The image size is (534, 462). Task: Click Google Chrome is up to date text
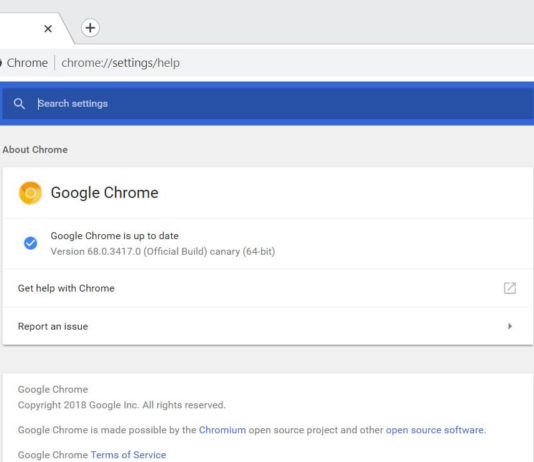[114, 236]
